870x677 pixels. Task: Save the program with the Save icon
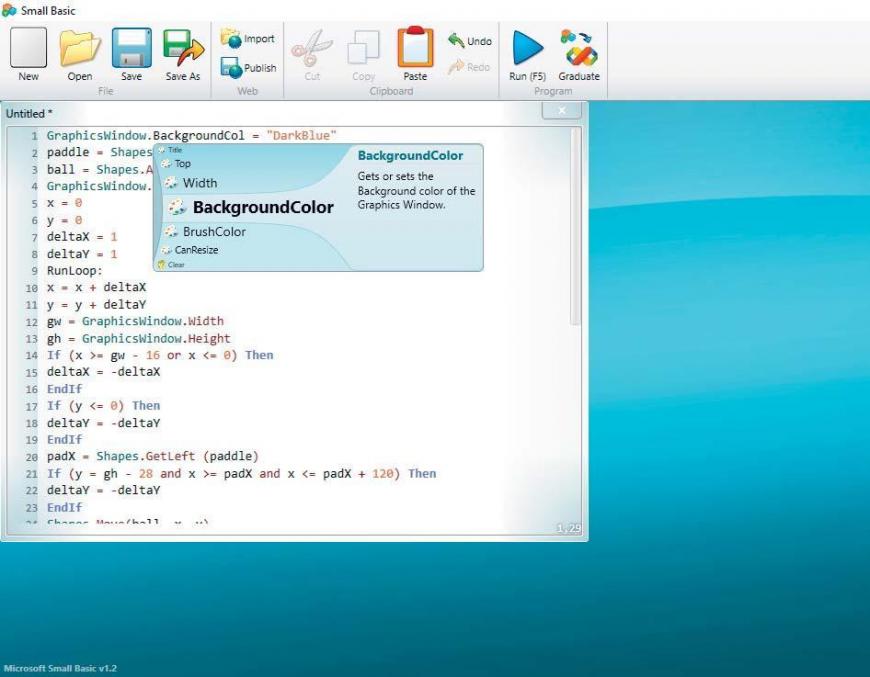131,48
